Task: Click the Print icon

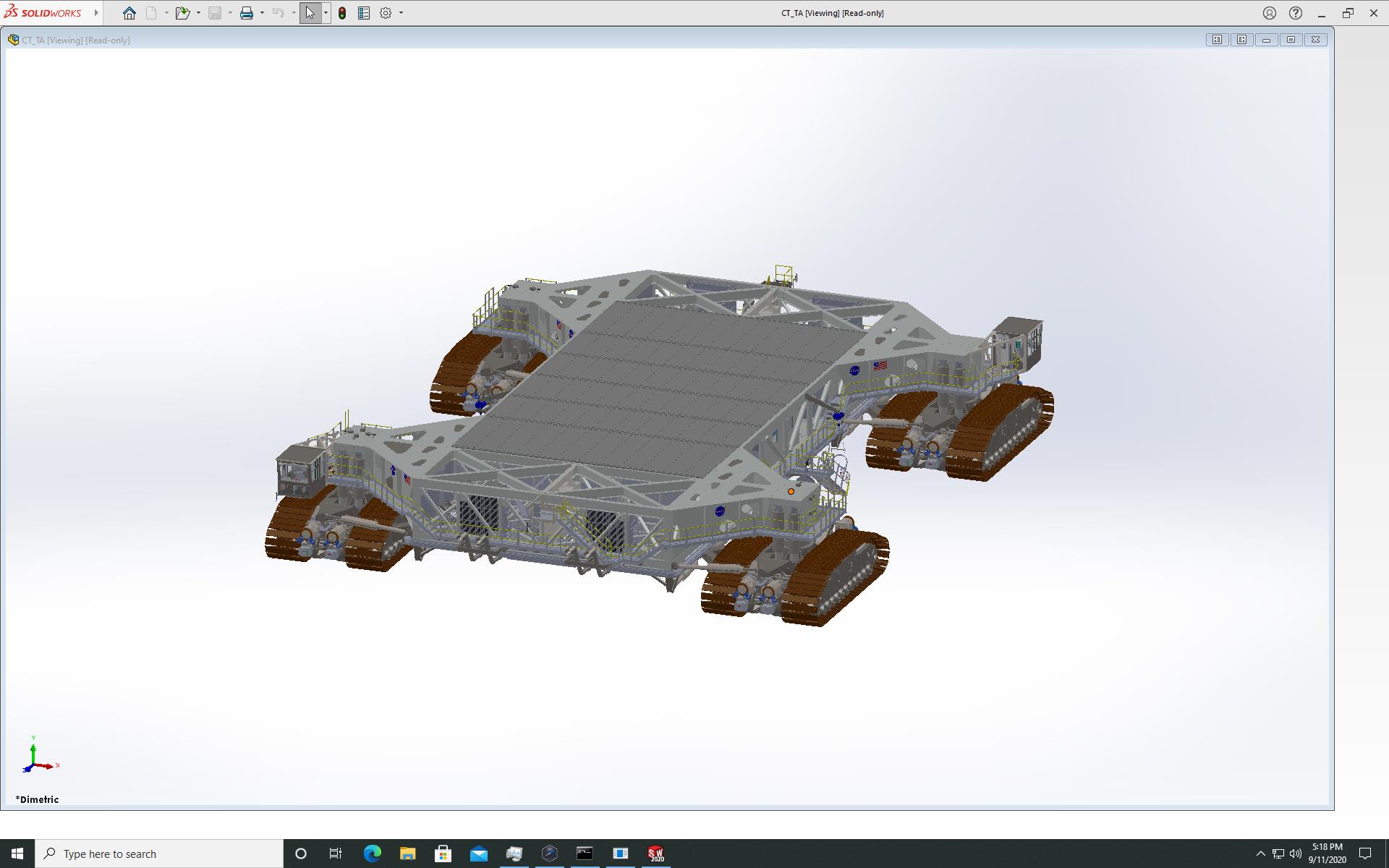Action: tap(247, 13)
